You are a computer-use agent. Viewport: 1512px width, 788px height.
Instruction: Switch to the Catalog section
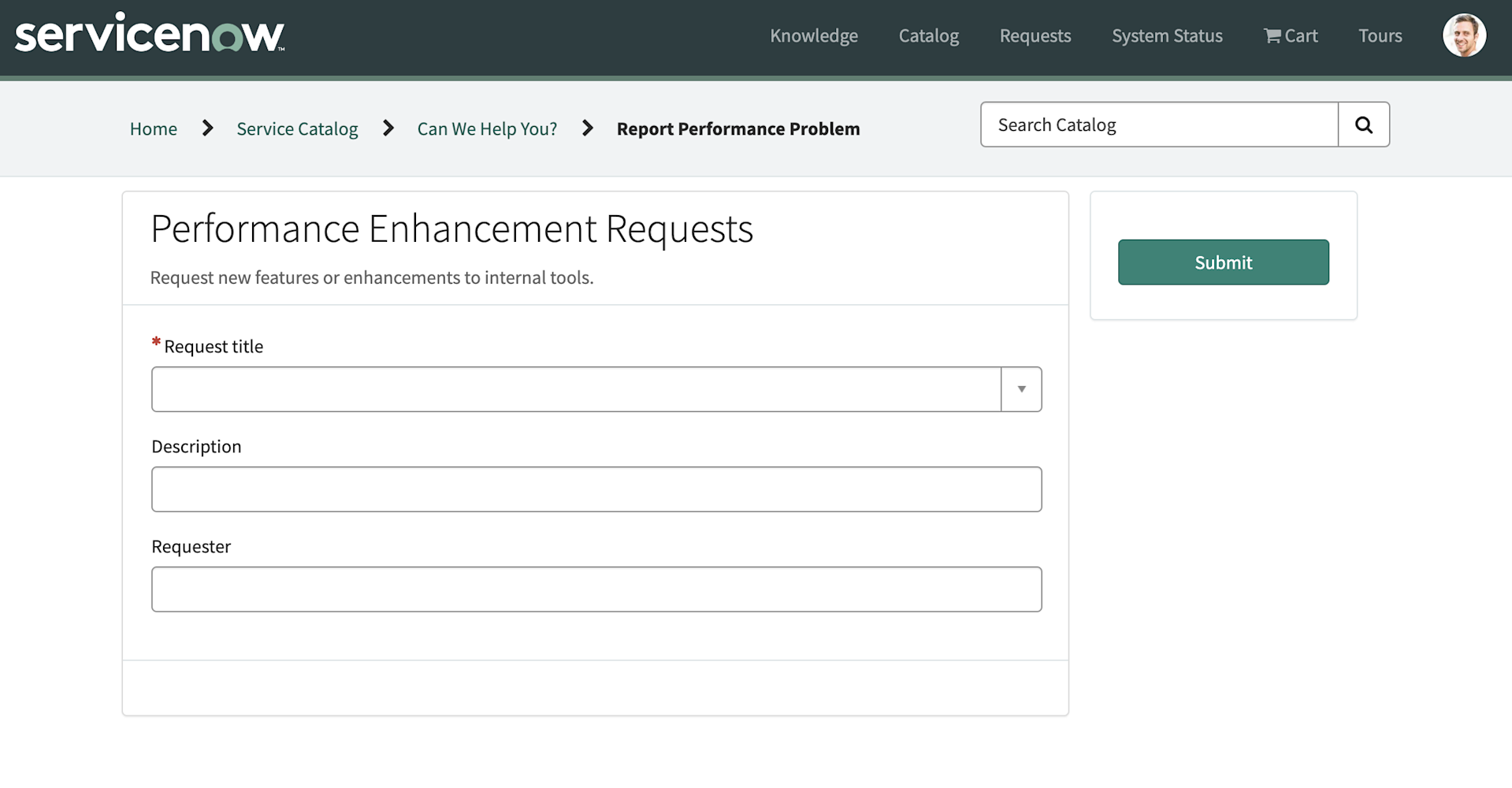tap(928, 35)
